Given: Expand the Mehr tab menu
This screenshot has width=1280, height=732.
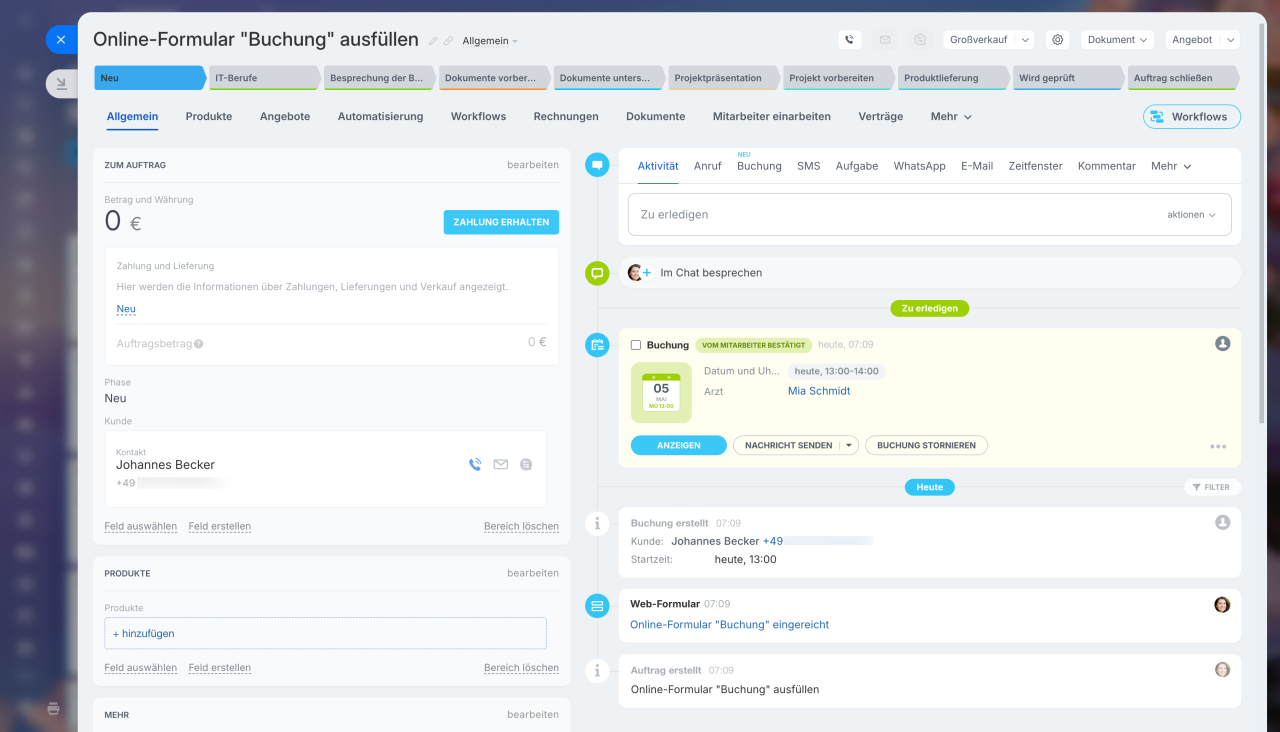Looking at the screenshot, I should (x=951, y=116).
